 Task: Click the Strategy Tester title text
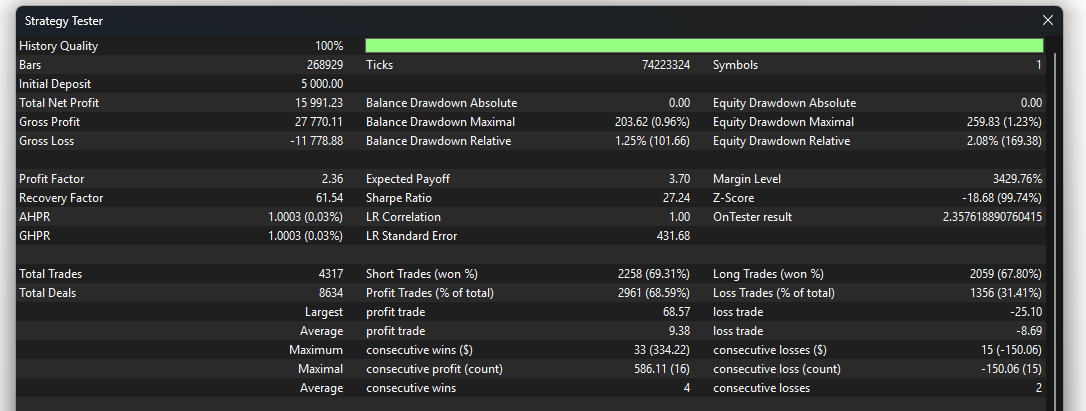click(x=64, y=21)
